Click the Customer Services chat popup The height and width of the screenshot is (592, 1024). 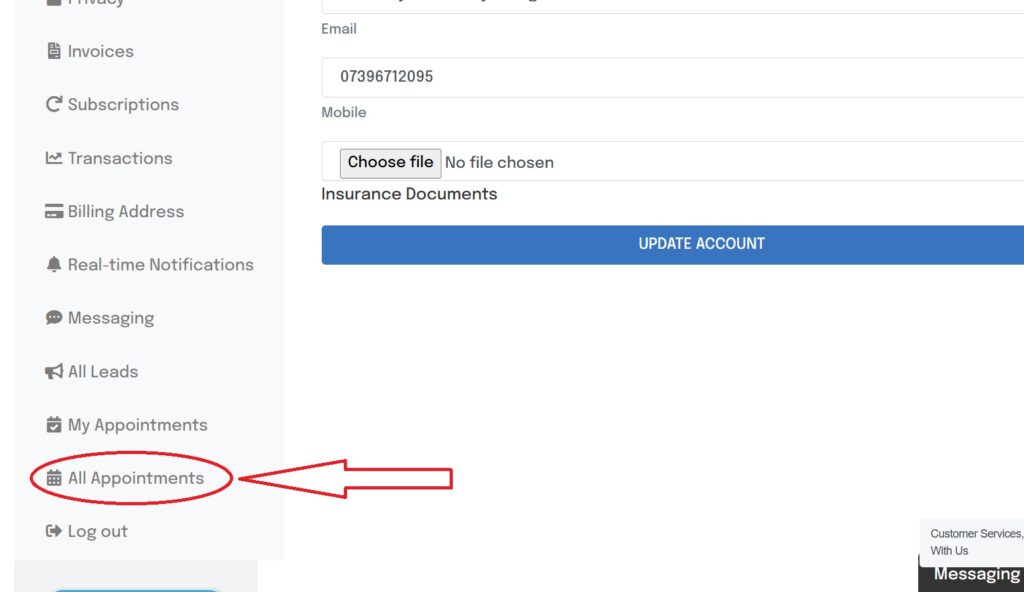coord(974,542)
